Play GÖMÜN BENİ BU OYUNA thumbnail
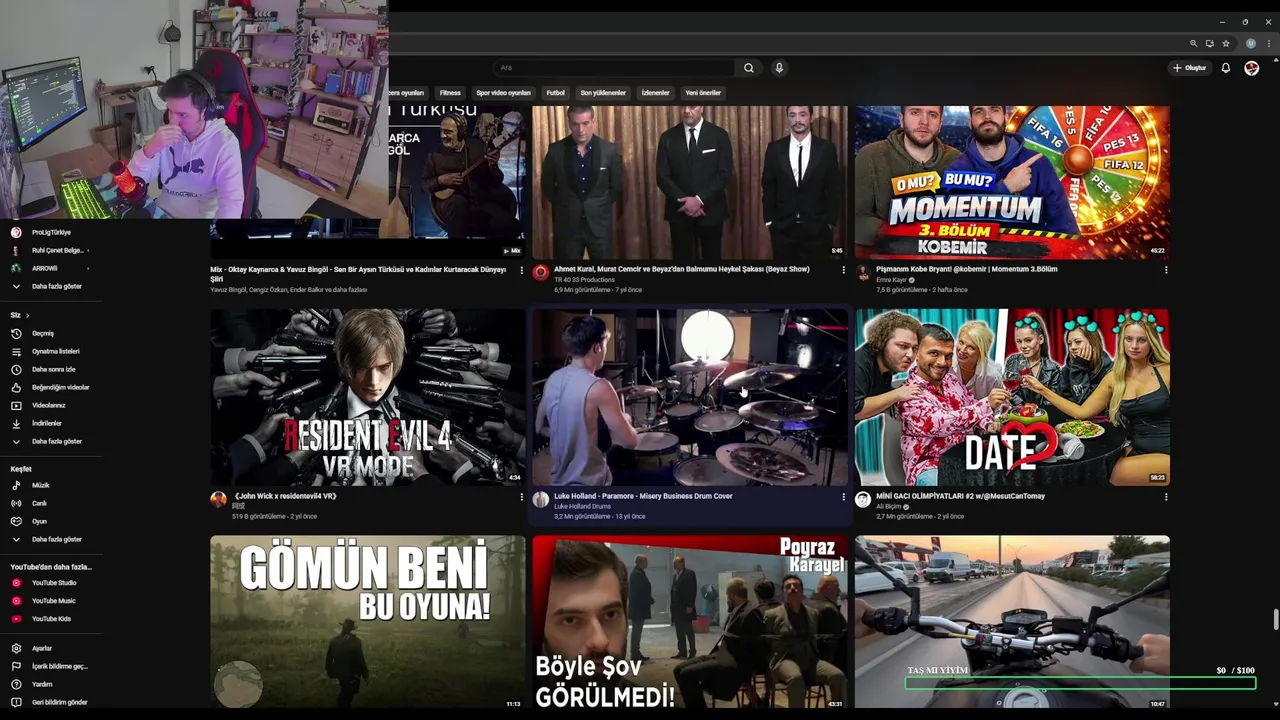1280x720 pixels. tap(367, 622)
